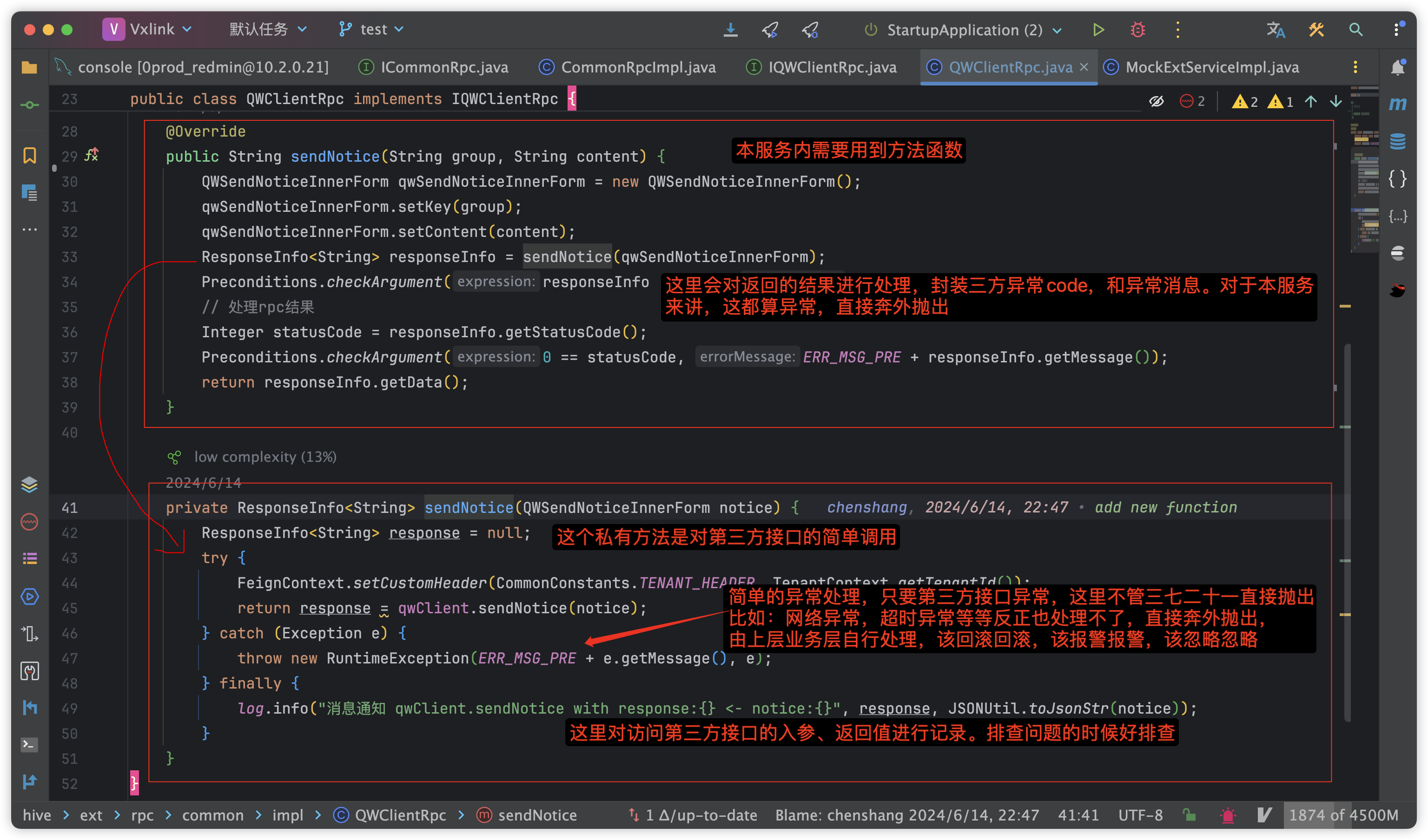This screenshot has width=1428, height=840.
Task: Run StartupApplication with the green play icon
Action: click(1097, 29)
